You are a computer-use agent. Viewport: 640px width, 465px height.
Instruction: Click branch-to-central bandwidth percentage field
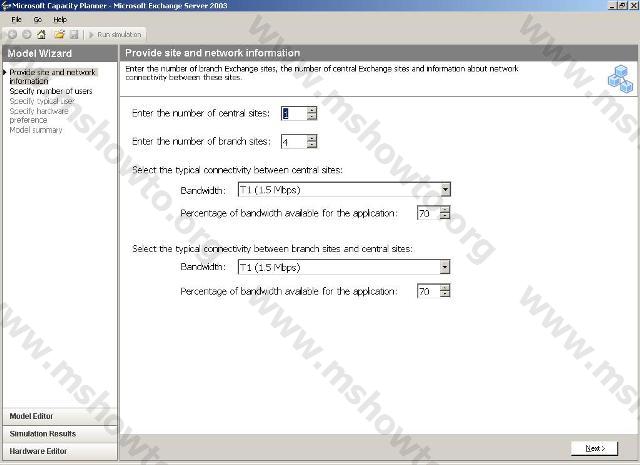pyautogui.click(x=428, y=291)
